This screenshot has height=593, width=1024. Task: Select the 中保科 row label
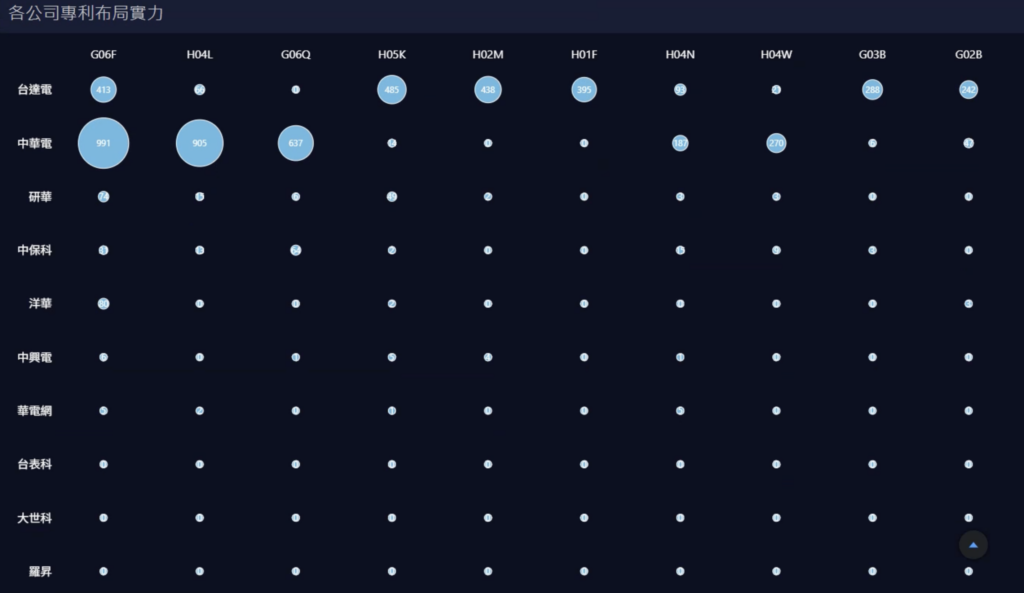coord(35,250)
